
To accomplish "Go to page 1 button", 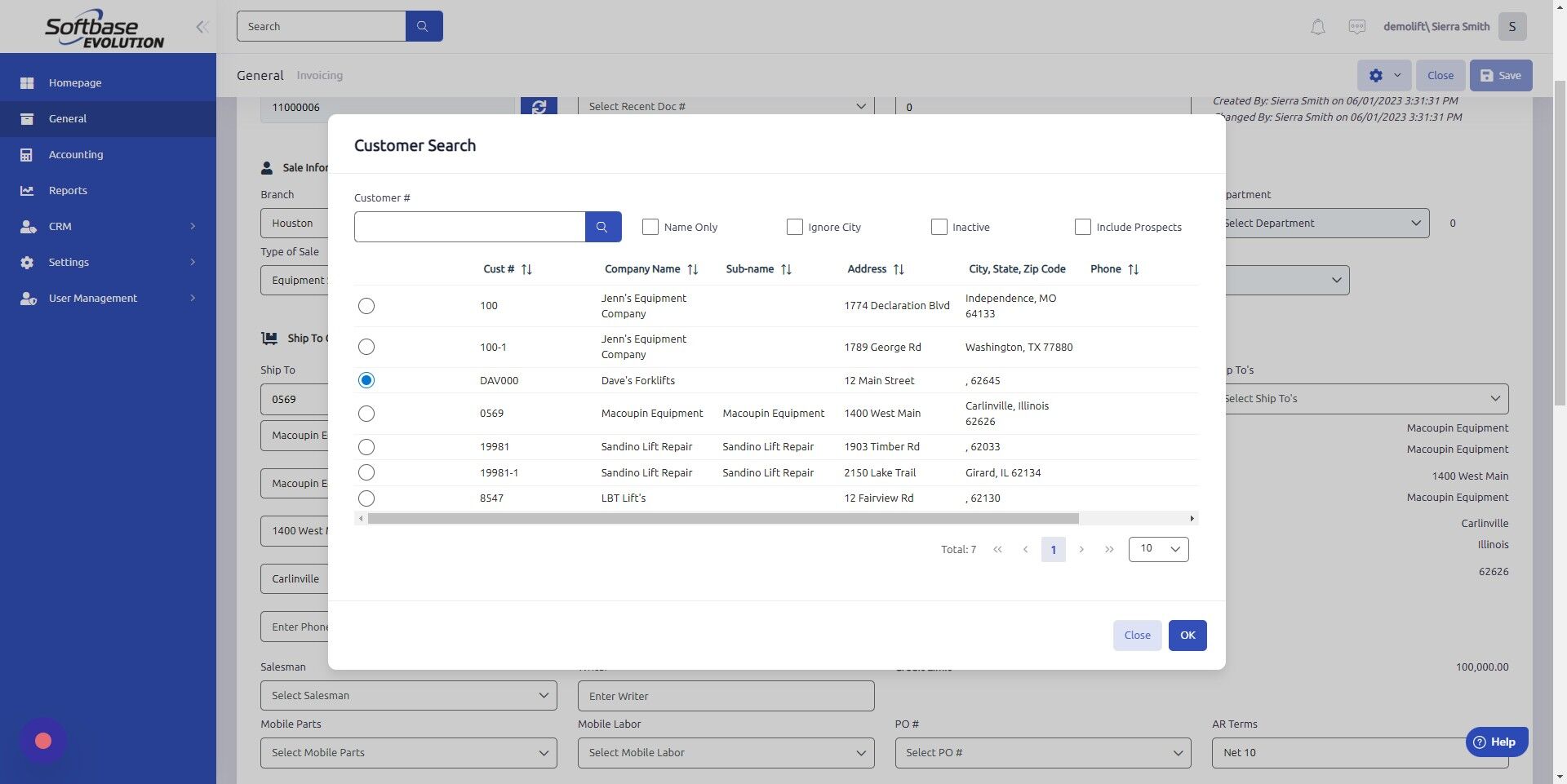I will [1053, 550].
